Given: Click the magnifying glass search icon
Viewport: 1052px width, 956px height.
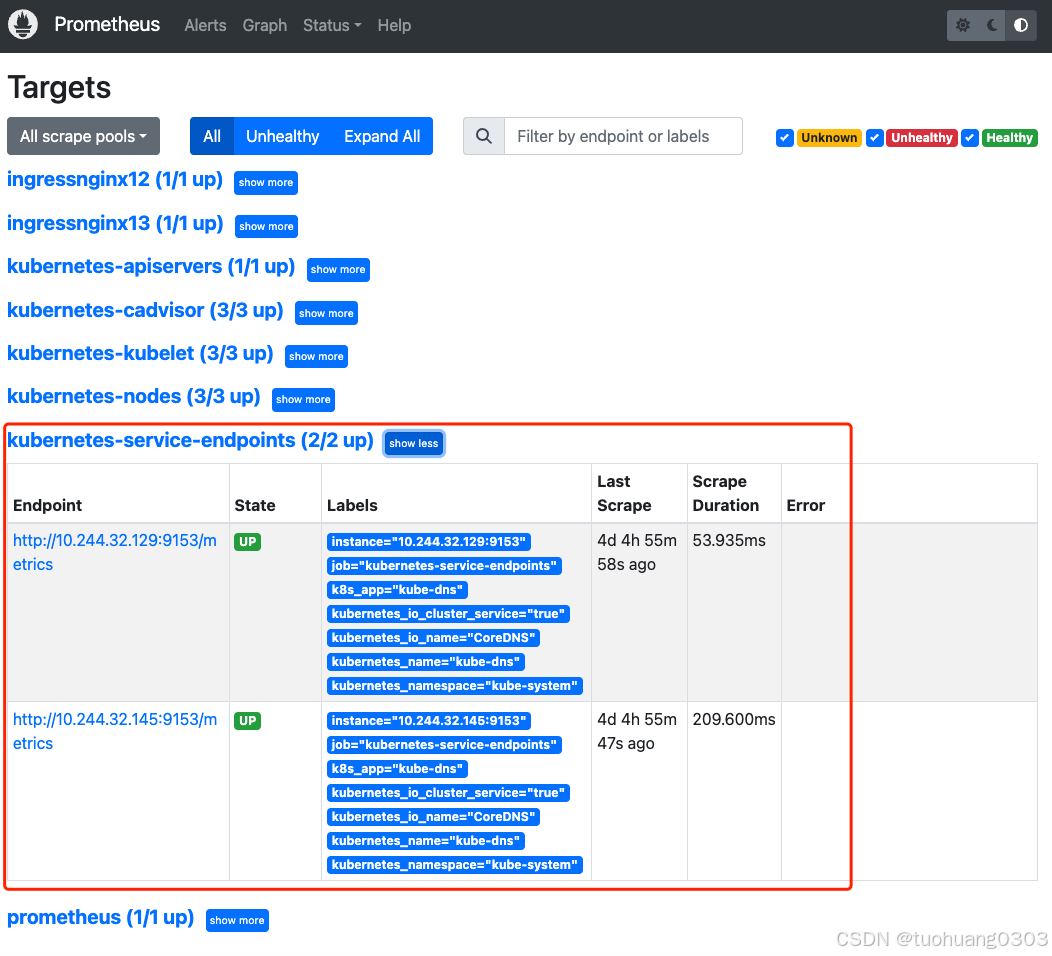Looking at the screenshot, I should [484, 136].
